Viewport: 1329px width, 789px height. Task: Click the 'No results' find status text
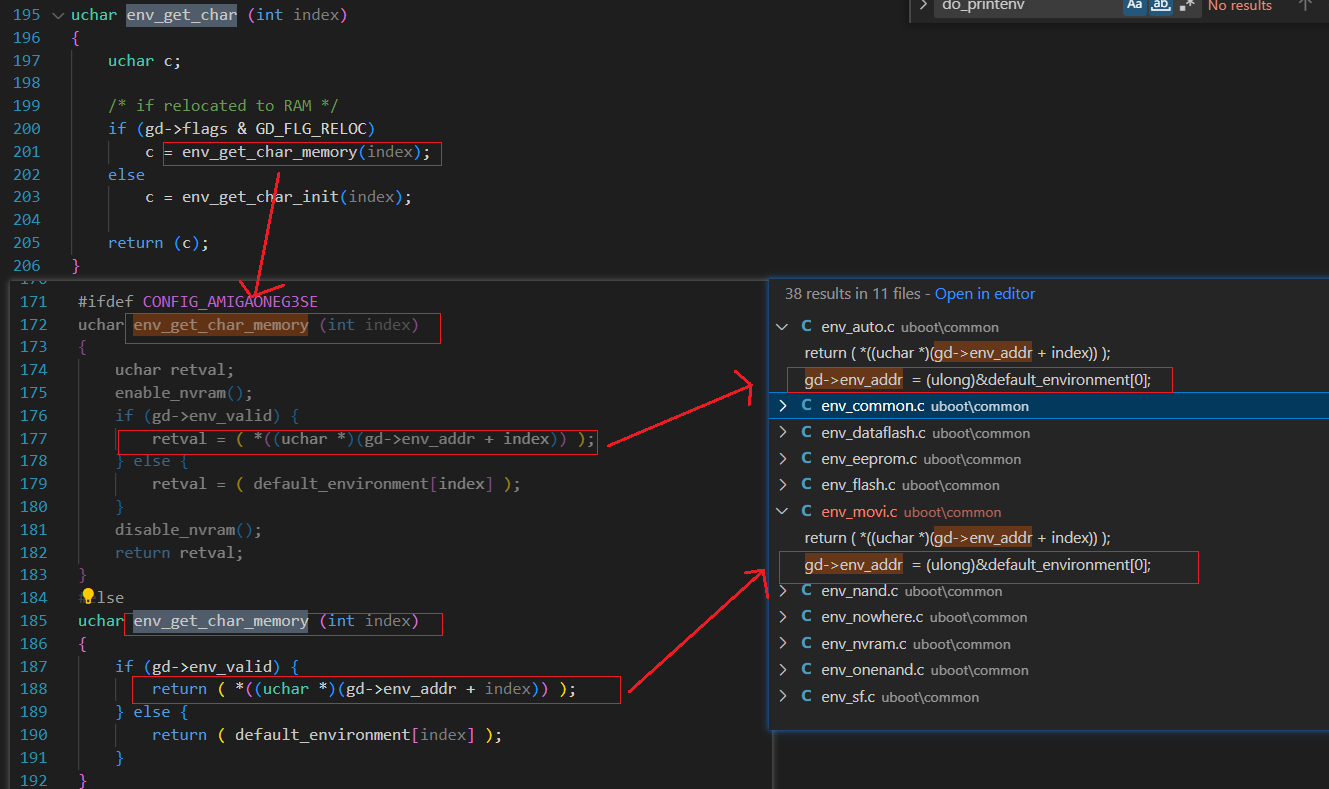tap(1240, 5)
